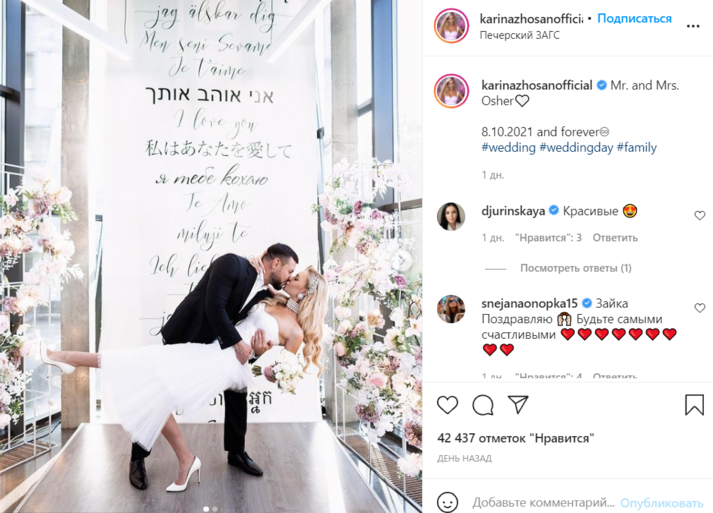Like djurinskaya's comment with the heart
The height and width of the screenshot is (513, 713).
pos(699,216)
